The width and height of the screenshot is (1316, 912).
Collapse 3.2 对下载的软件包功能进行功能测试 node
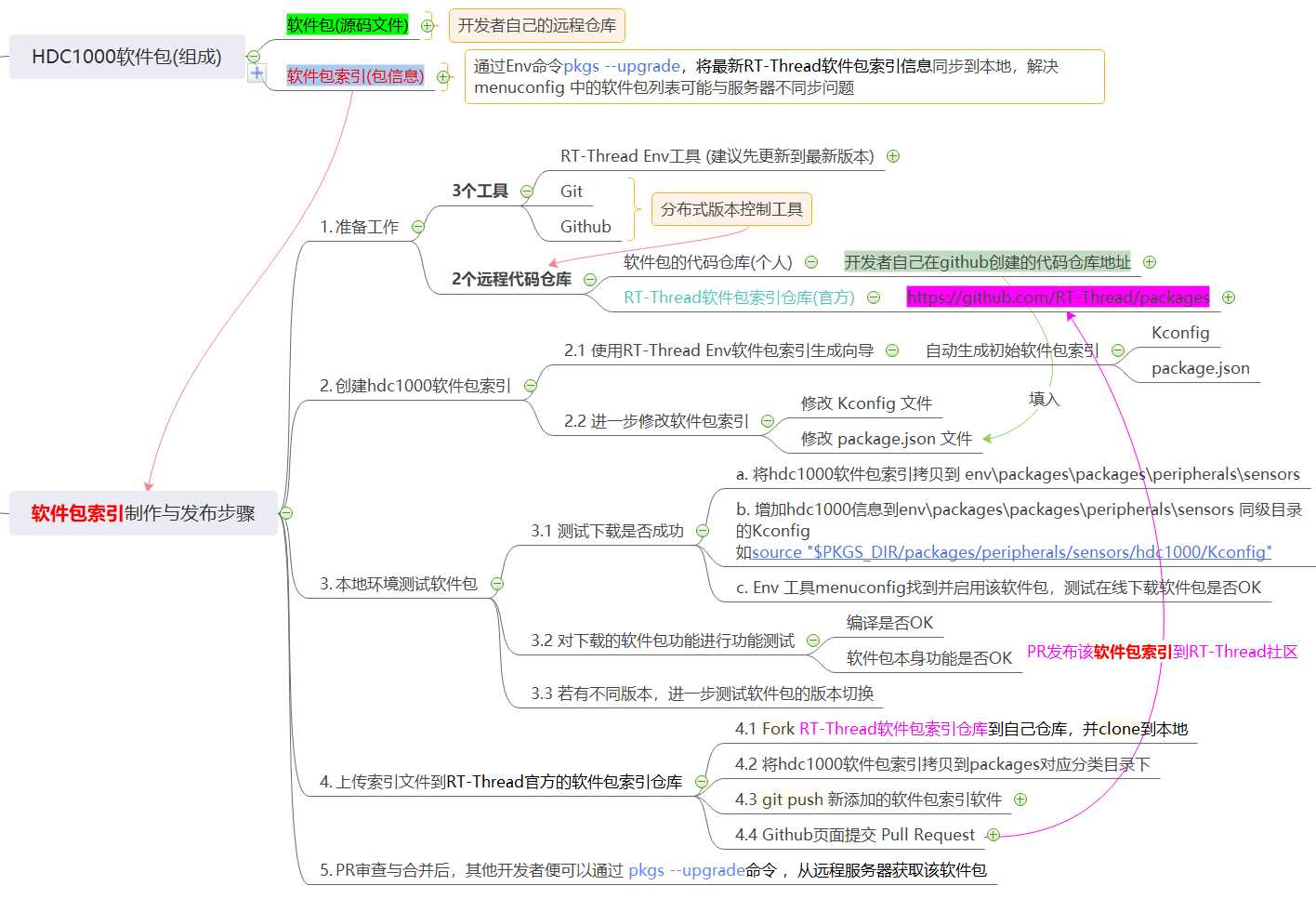[x=813, y=641]
